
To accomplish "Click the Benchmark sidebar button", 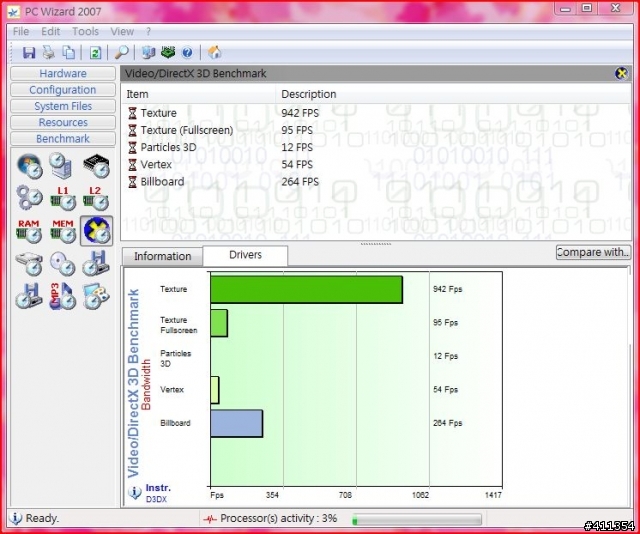I will tap(63, 139).
